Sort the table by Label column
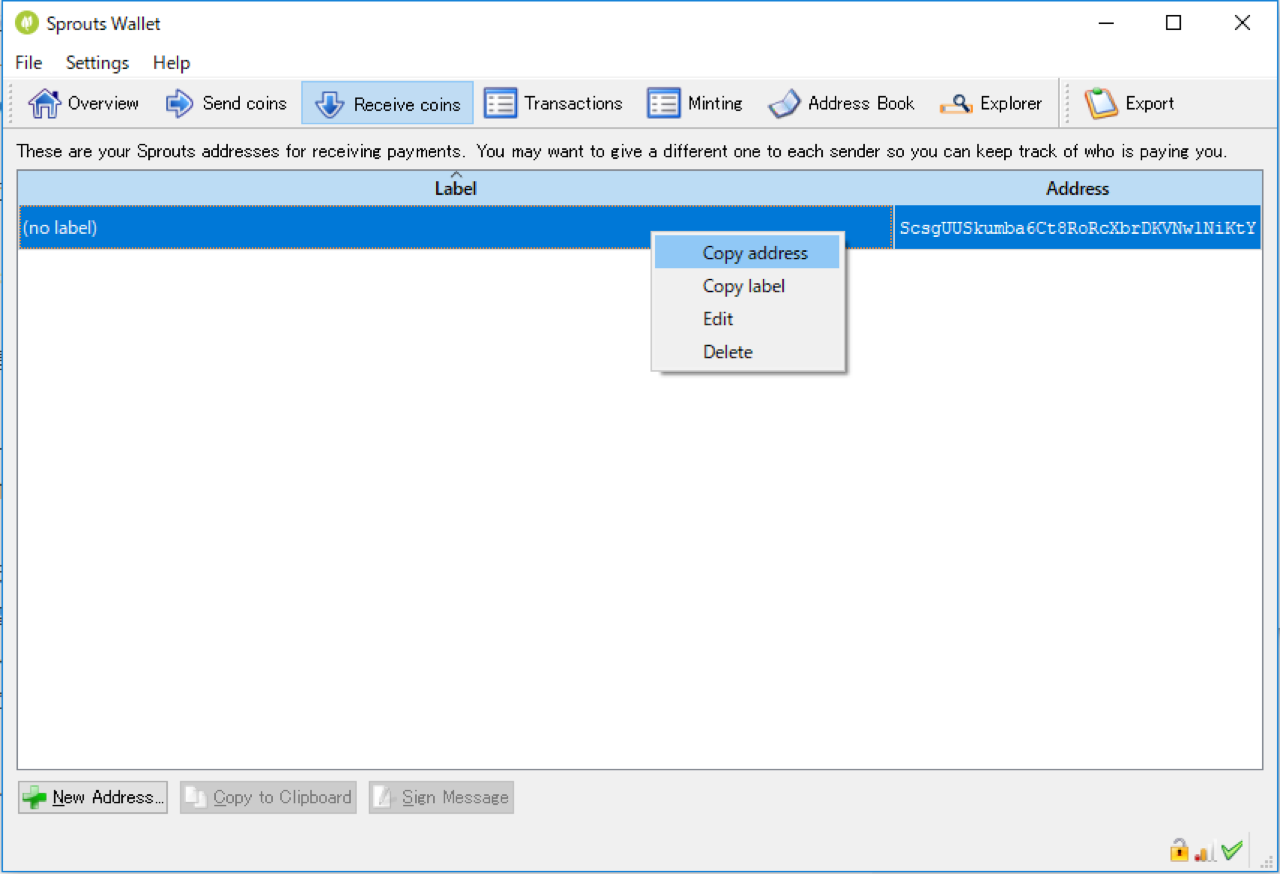The image size is (1280, 874). [456, 188]
